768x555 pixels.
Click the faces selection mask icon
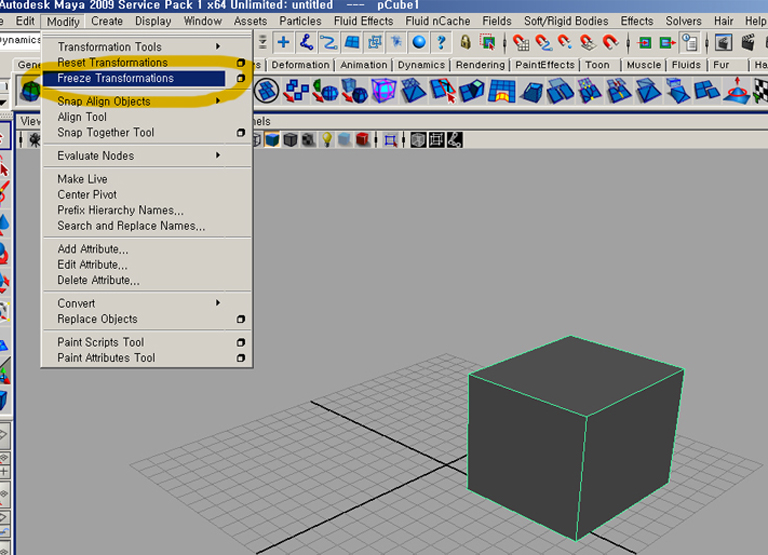point(352,43)
